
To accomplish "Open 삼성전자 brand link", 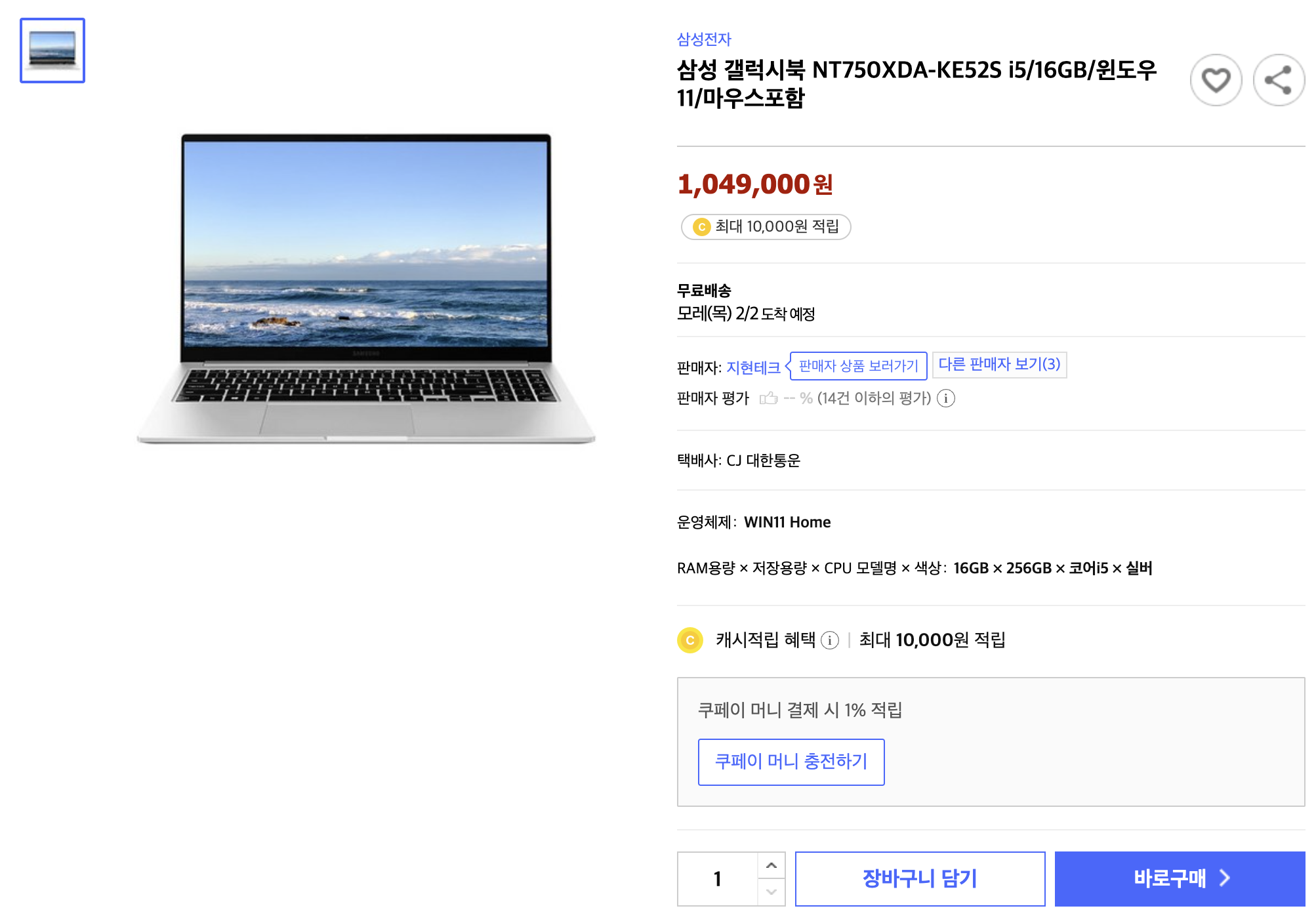I will click(704, 39).
